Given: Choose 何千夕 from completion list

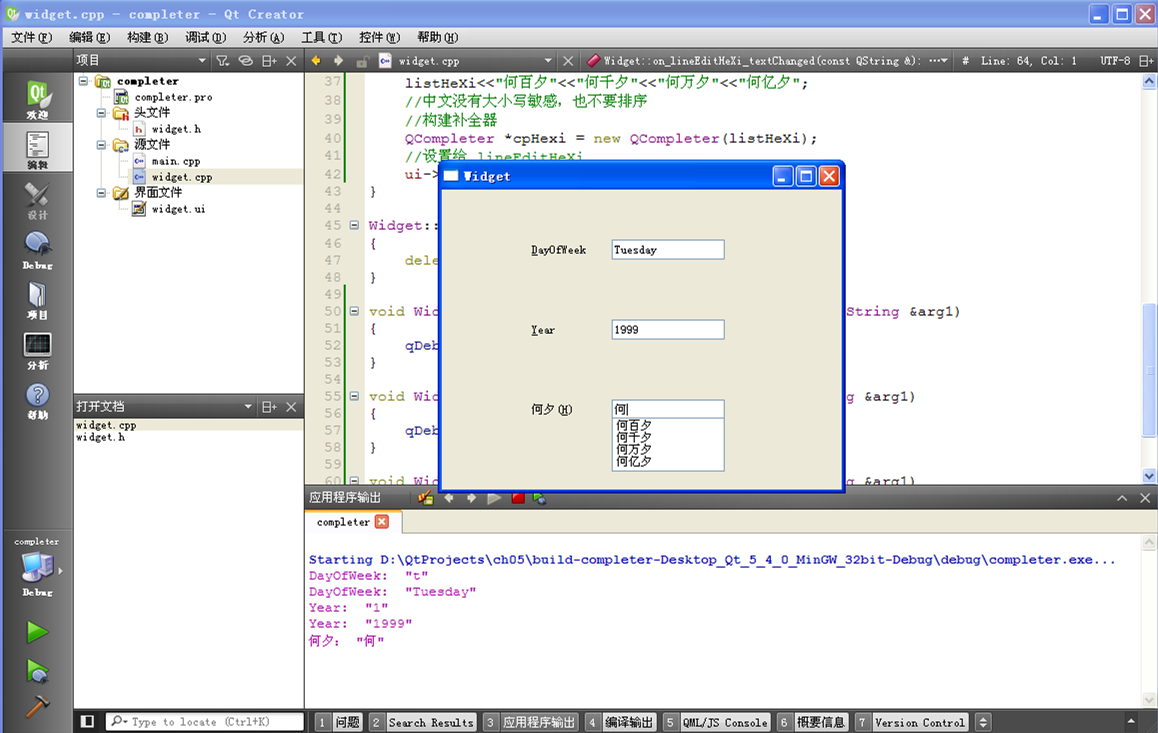Looking at the screenshot, I should pos(668,438).
